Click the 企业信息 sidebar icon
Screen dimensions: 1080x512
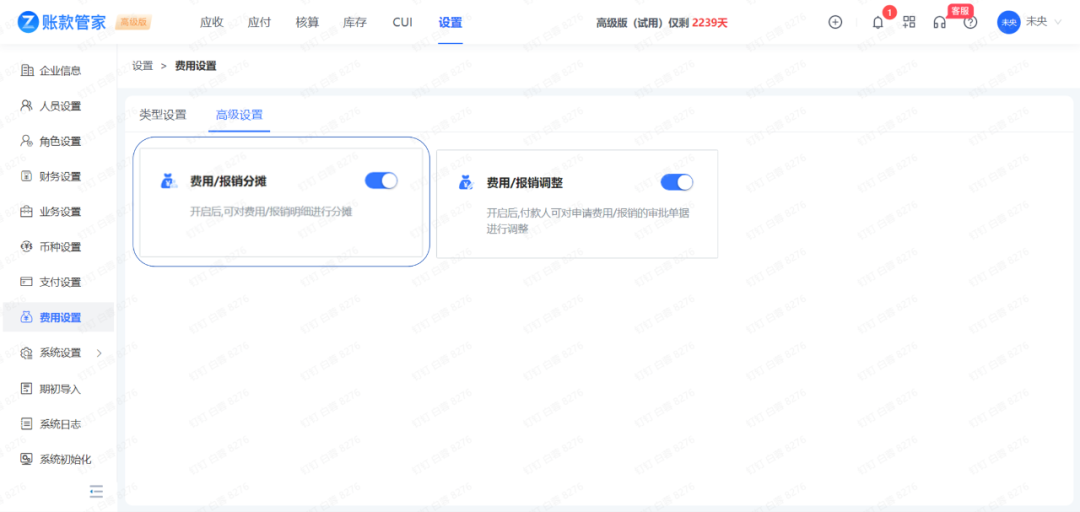27,70
